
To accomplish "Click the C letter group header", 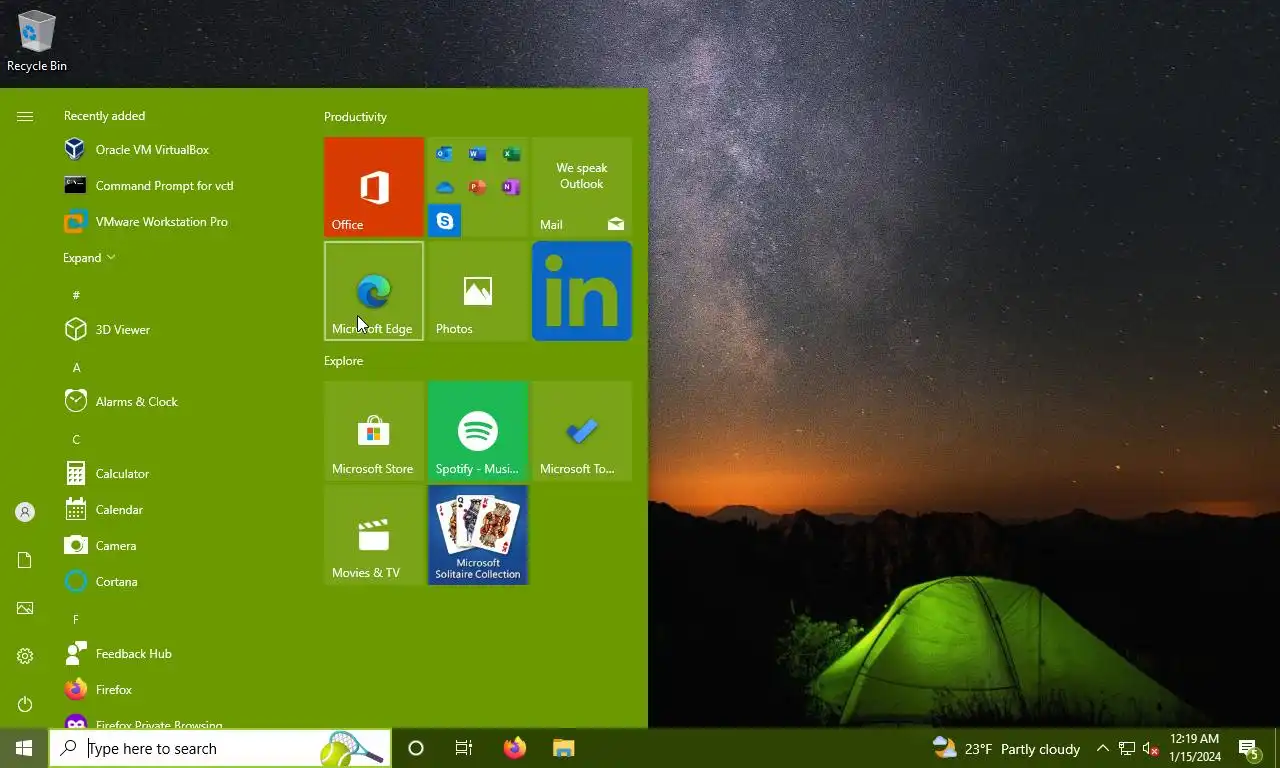I will click(x=76, y=439).
